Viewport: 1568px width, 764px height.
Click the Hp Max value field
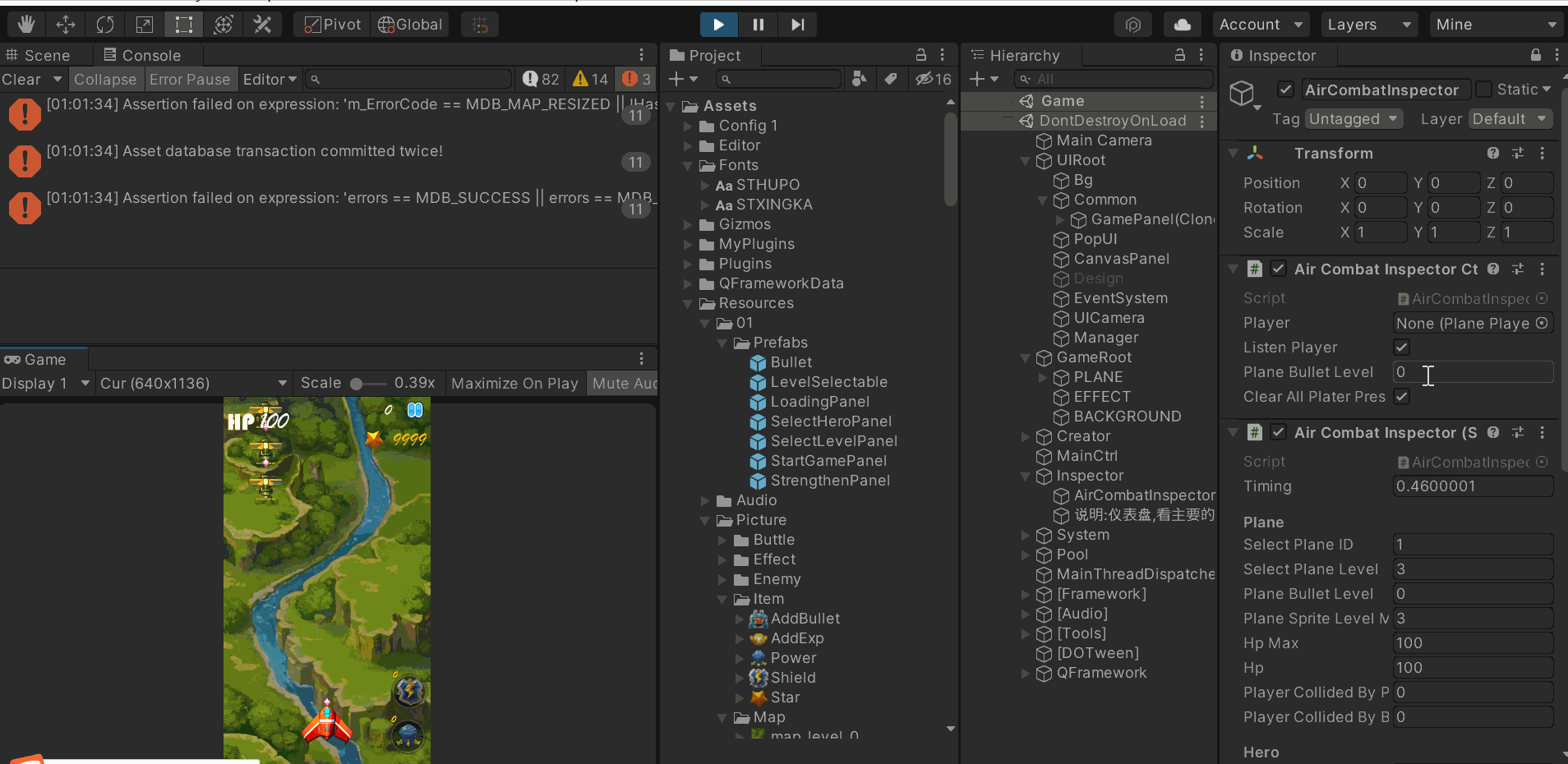point(1473,643)
